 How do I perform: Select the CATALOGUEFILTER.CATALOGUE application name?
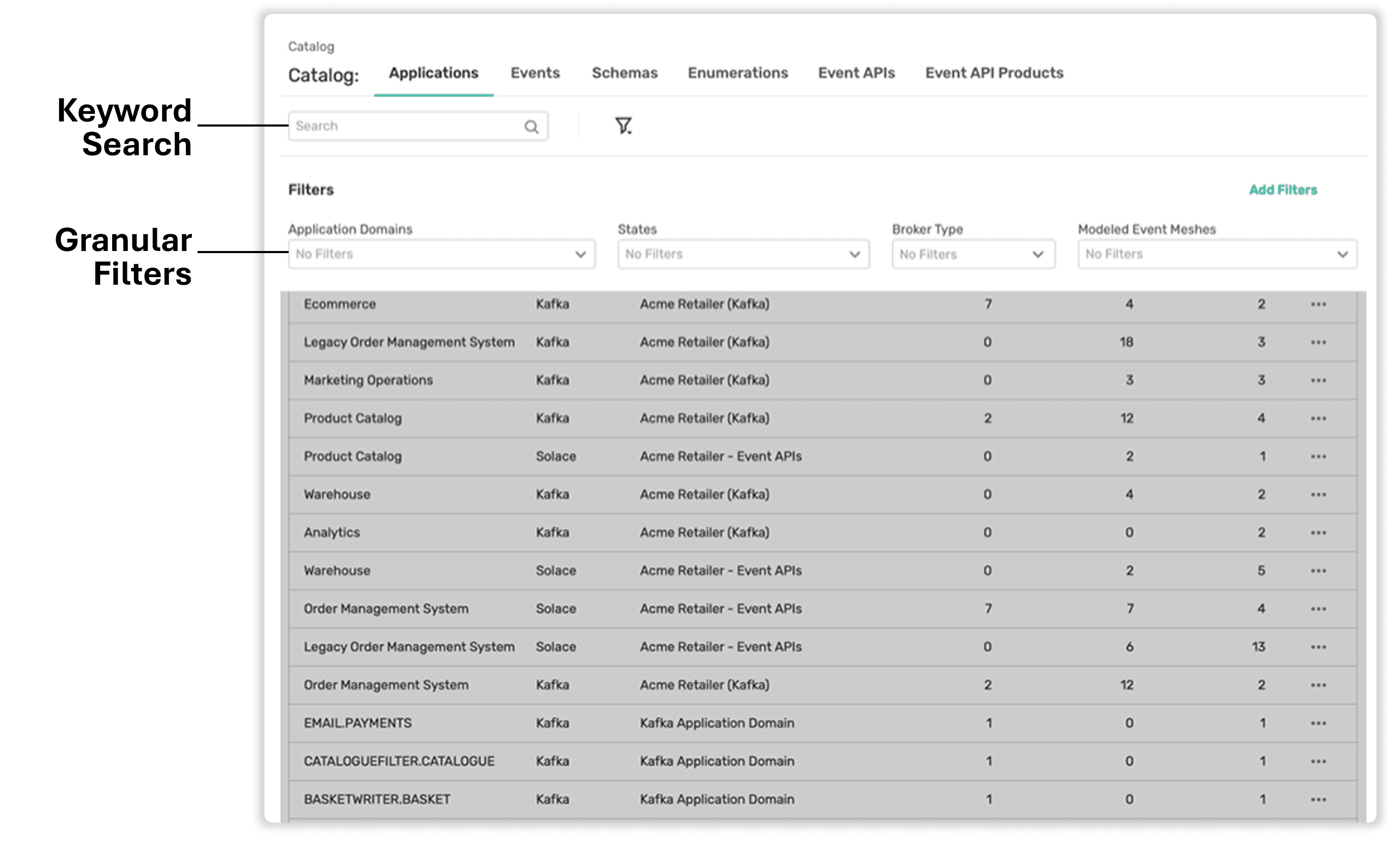coord(398,761)
